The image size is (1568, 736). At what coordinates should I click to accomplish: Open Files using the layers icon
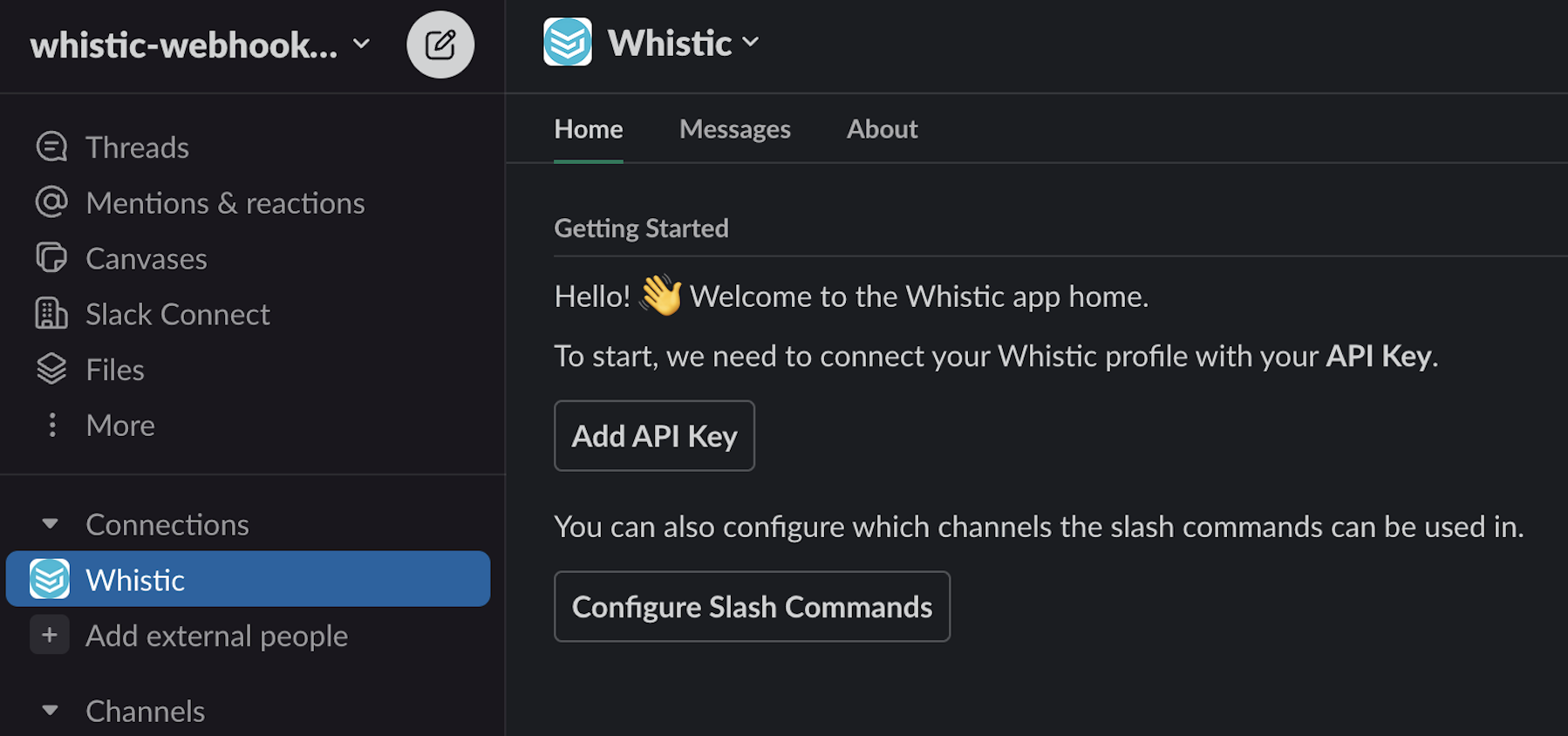(x=51, y=370)
